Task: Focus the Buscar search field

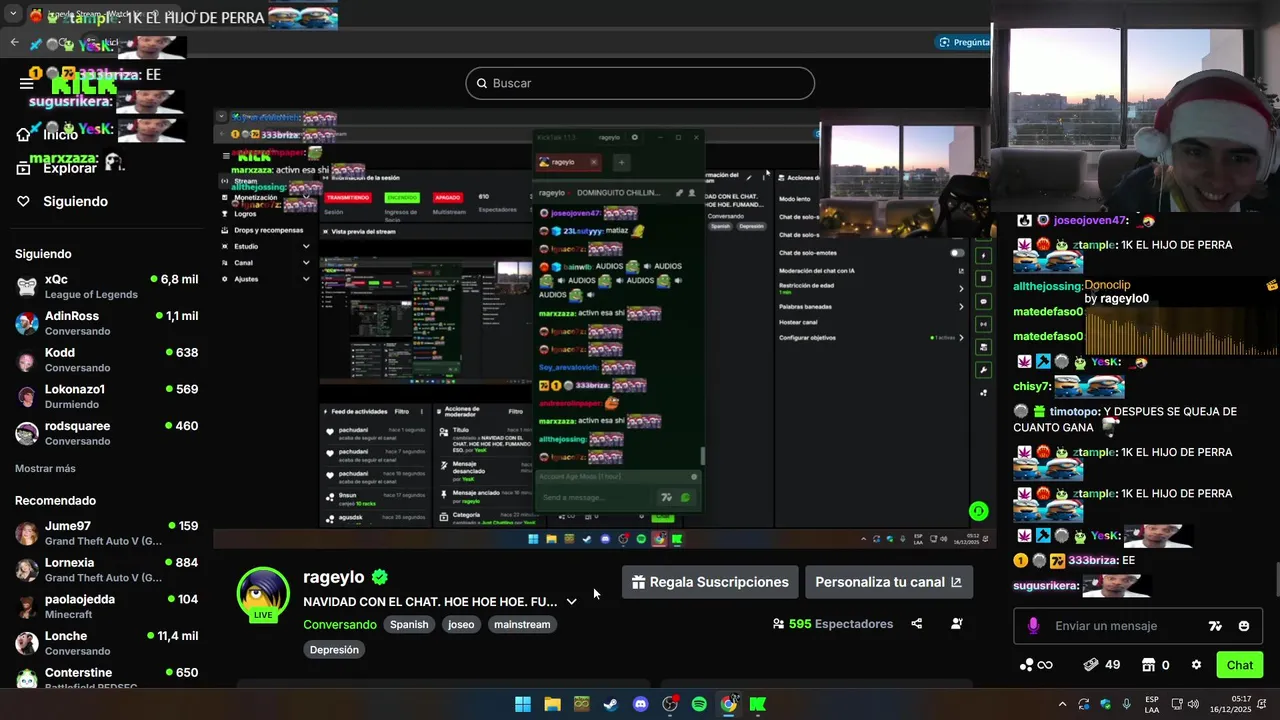Action: pos(640,83)
